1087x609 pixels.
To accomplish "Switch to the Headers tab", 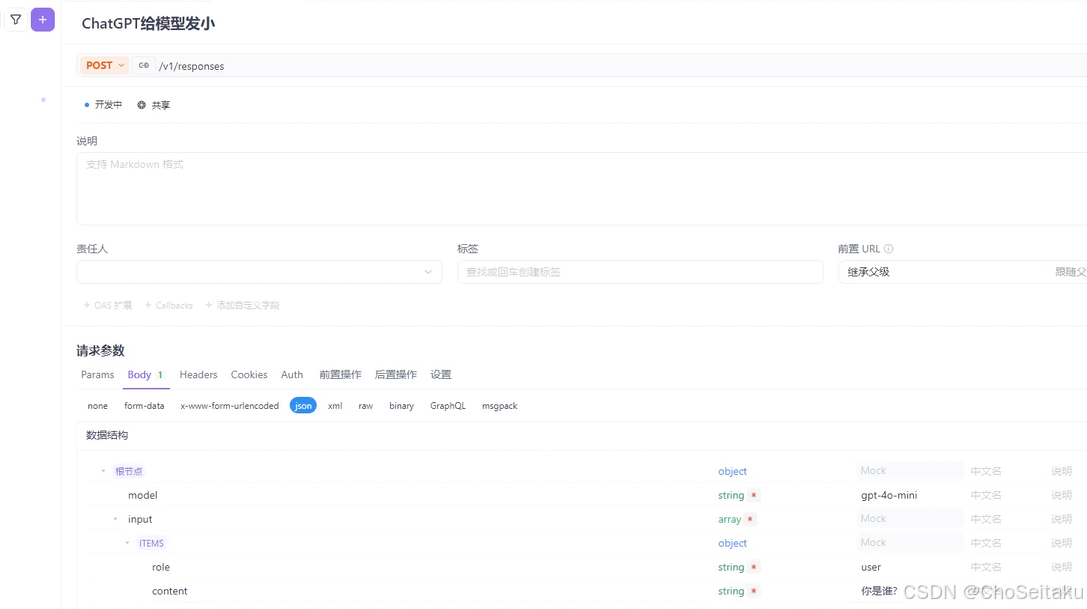I will tap(198, 375).
